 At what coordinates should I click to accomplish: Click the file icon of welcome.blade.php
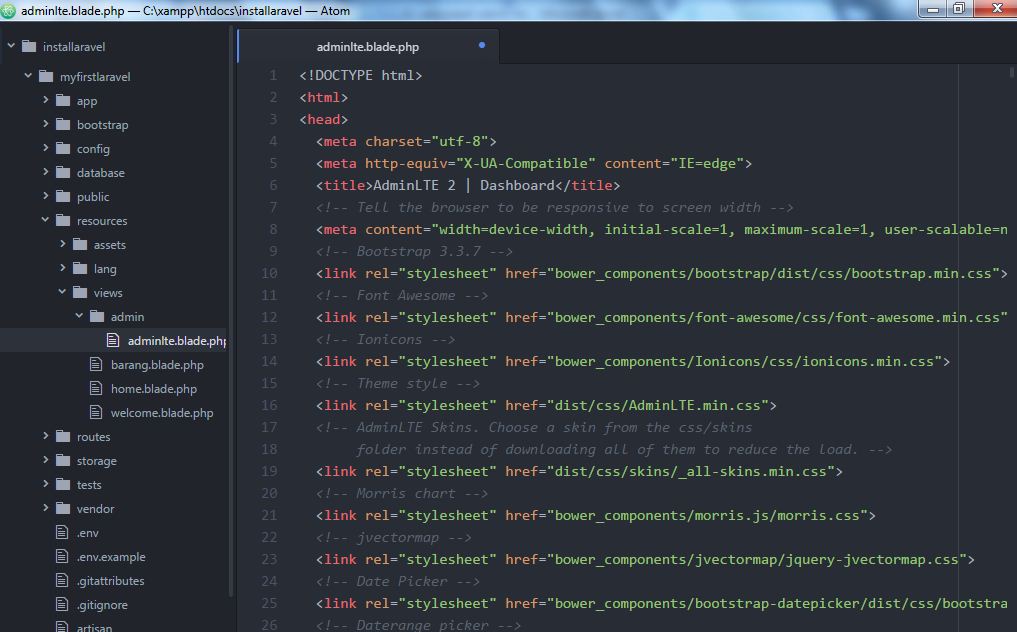(x=96, y=412)
